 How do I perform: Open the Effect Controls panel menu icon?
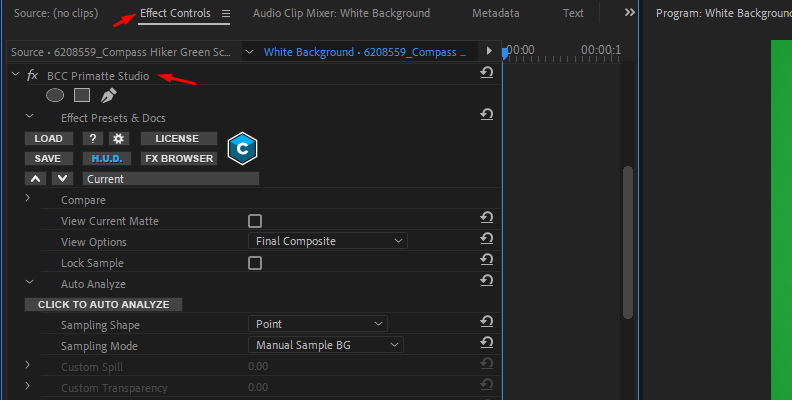click(x=226, y=14)
